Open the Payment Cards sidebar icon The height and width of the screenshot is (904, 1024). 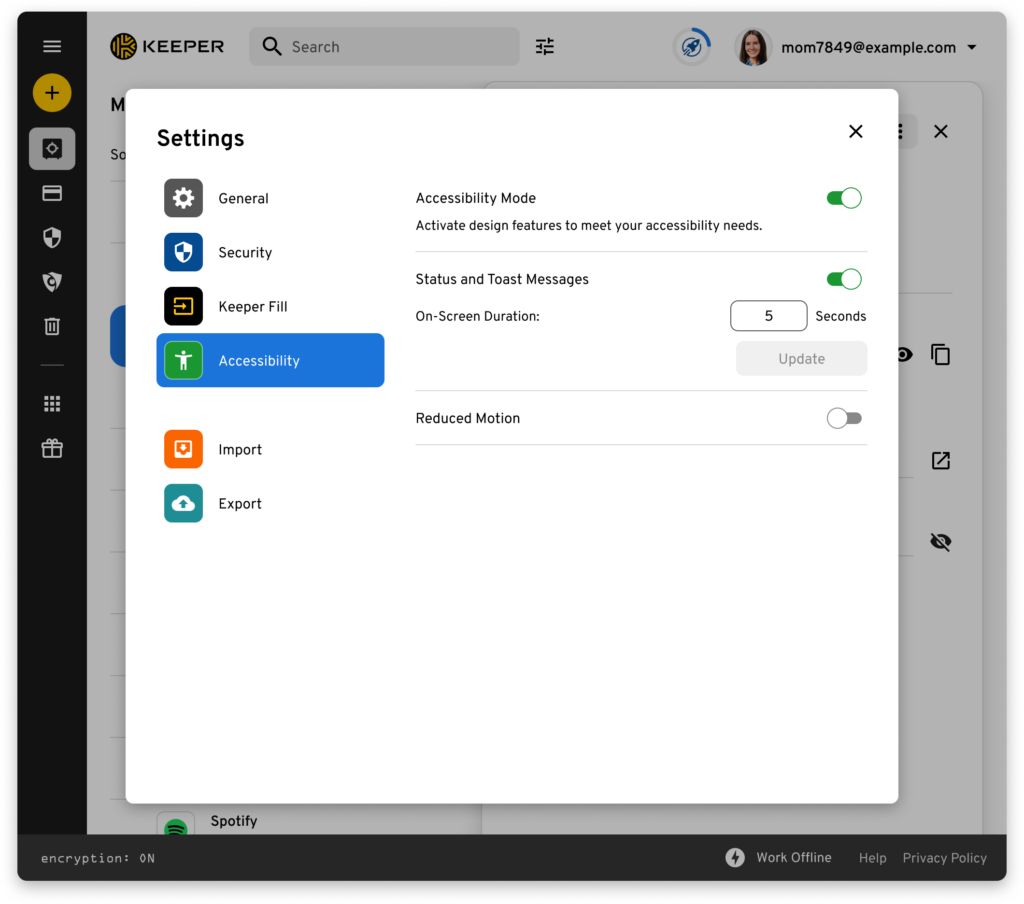[x=52, y=194]
